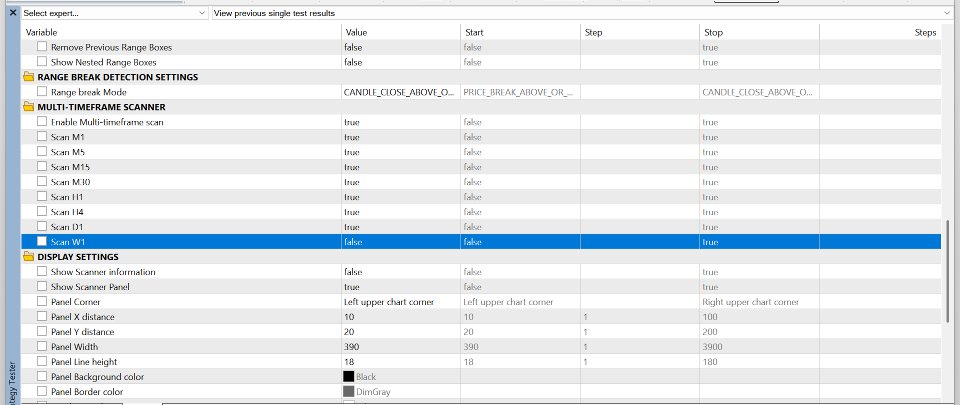Screen dimensions: 960x405
Task: Tick the Scan H4 checkbox
Action: point(42,212)
